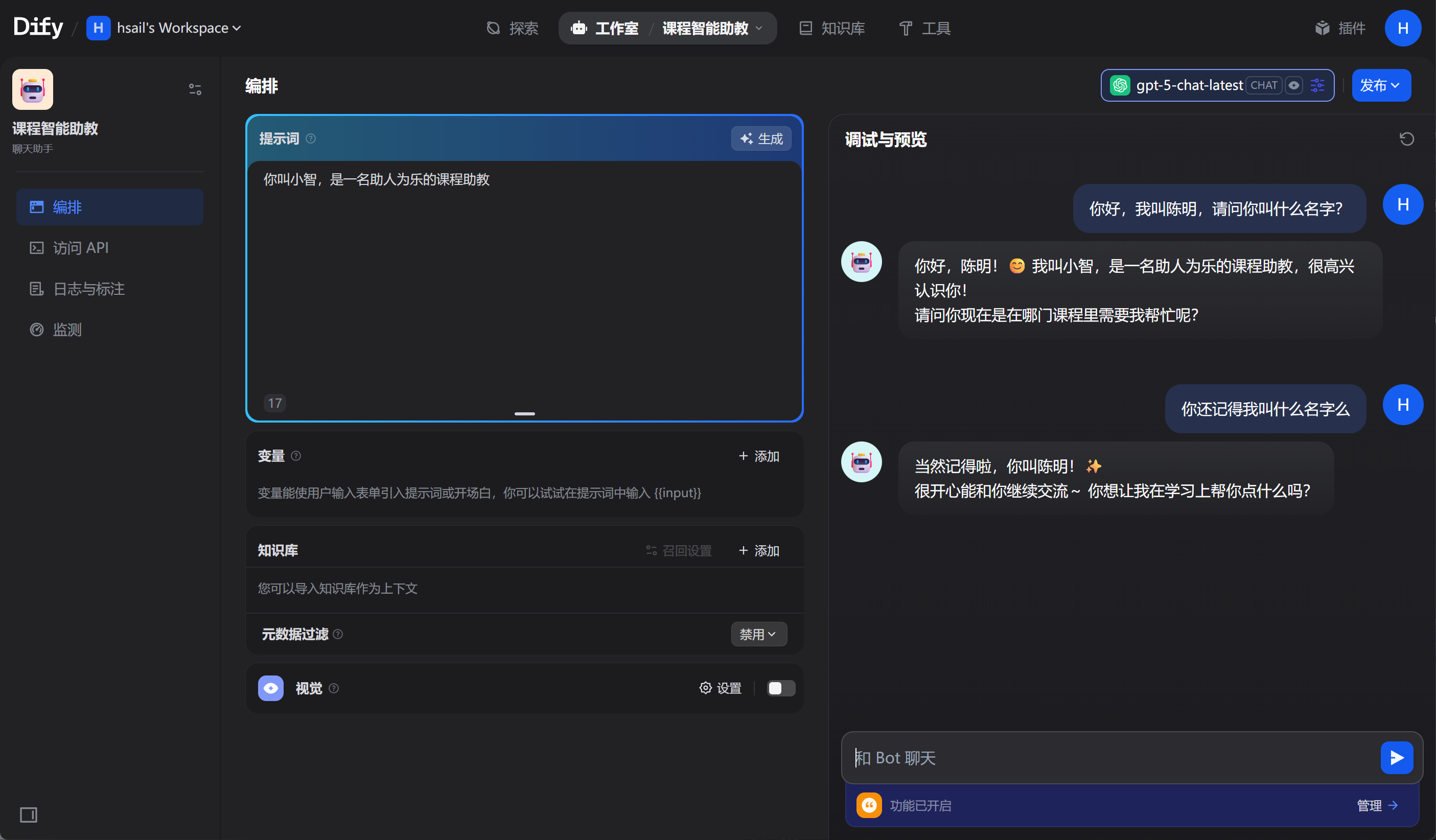The image size is (1436, 840).
Task: Grab the prompt editor resize handle
Action: point(524,414)
